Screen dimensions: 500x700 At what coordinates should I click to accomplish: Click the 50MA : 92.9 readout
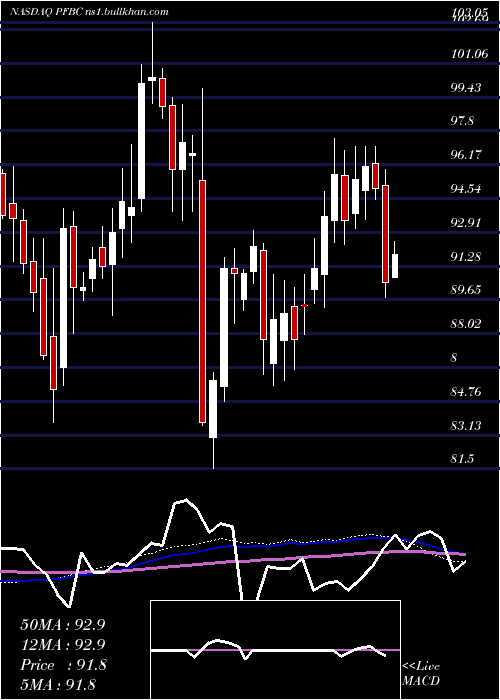(x=63, y=625)
